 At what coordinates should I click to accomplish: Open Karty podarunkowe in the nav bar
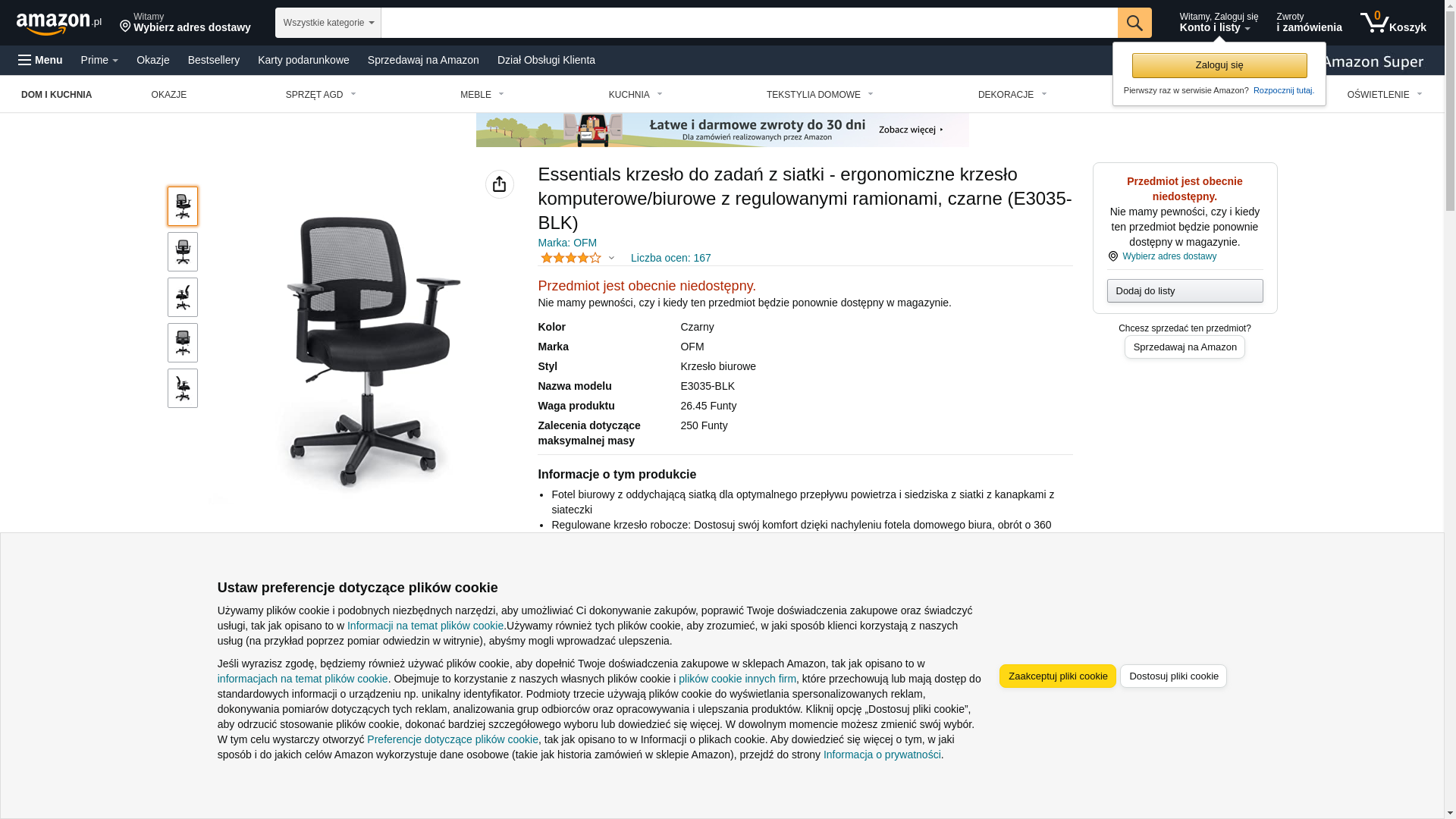coord(303,60)
